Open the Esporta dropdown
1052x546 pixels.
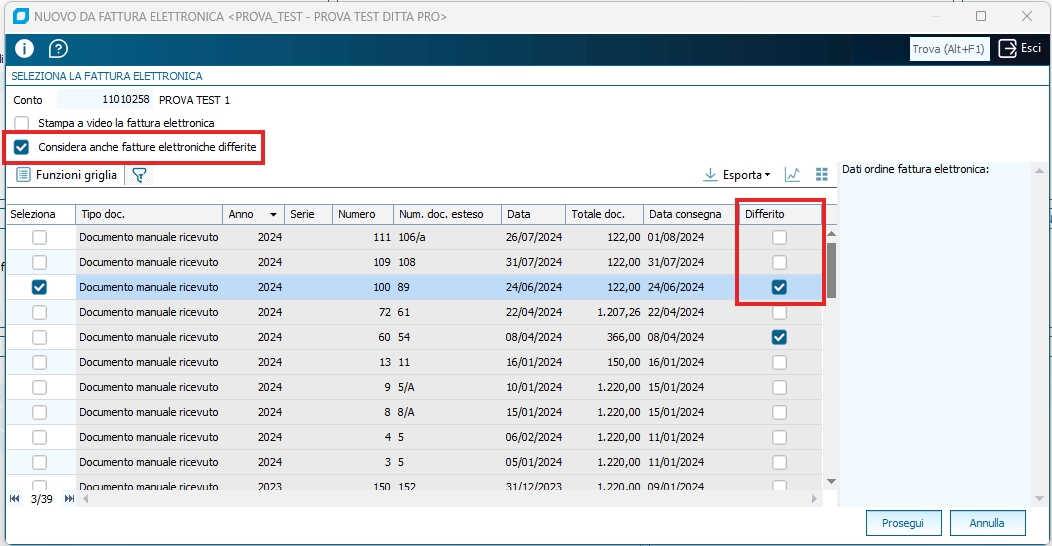click(x=737, y=175)
